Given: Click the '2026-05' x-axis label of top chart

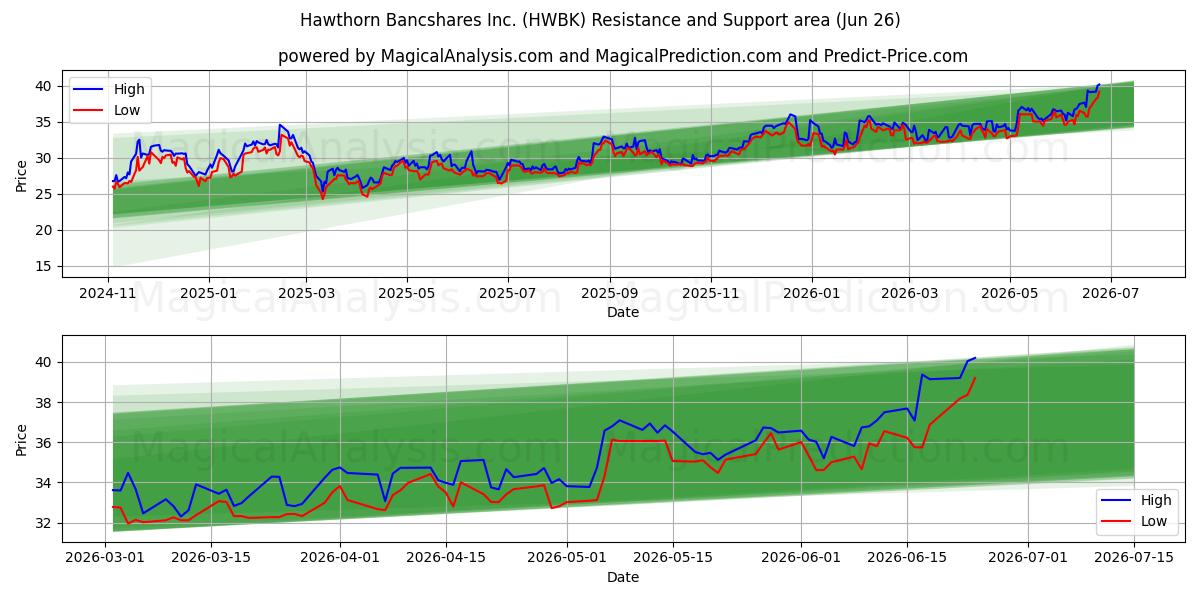Looking at the screenshot, I should click(1009, 296).
